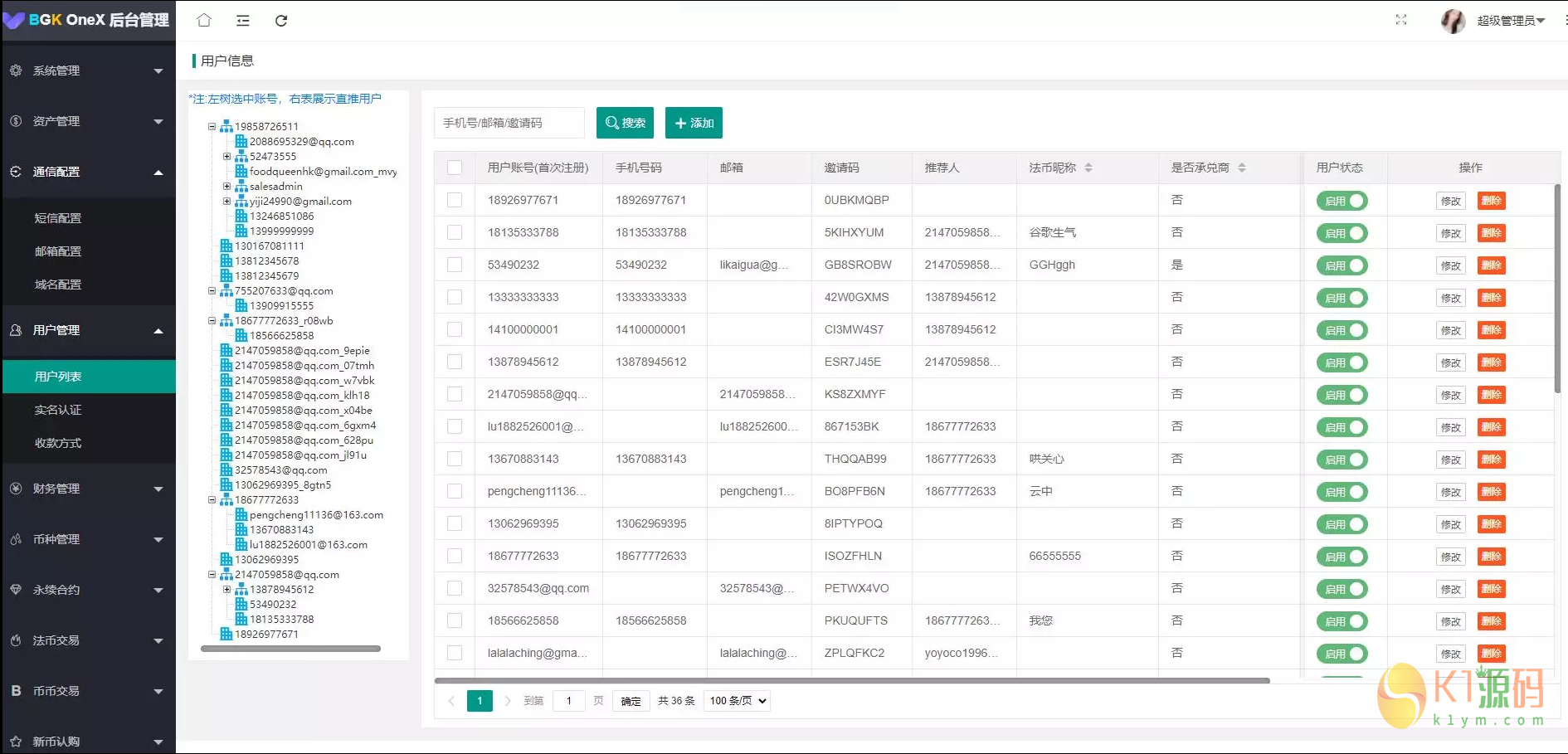Select 实名认证 in the sidebar menu
Viewport: 1568px width, 754px height.
pos(58,409)
